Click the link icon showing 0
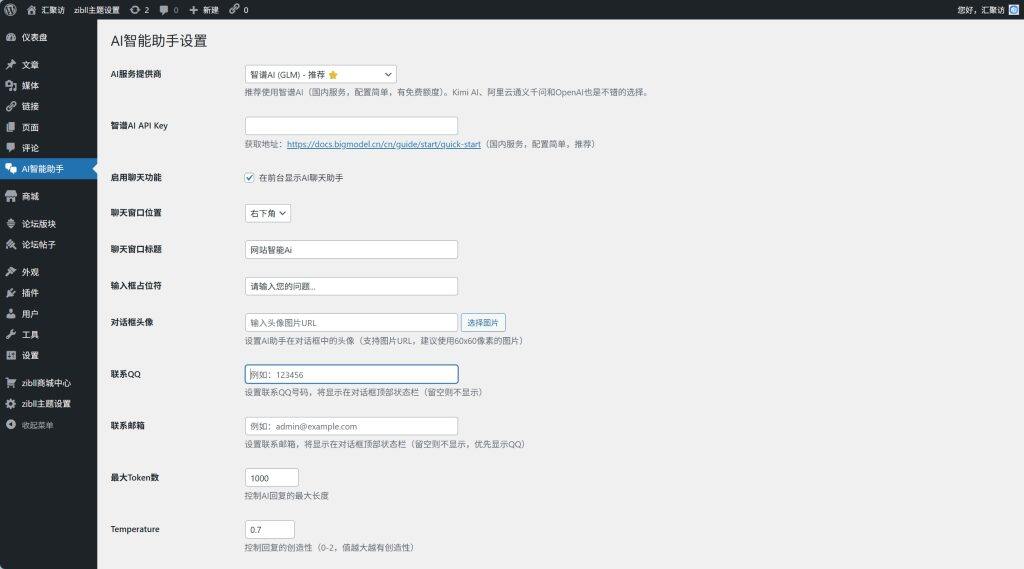Image resolution: width=1024 pixels, height=569 pixels. click(x=234, y=9)
